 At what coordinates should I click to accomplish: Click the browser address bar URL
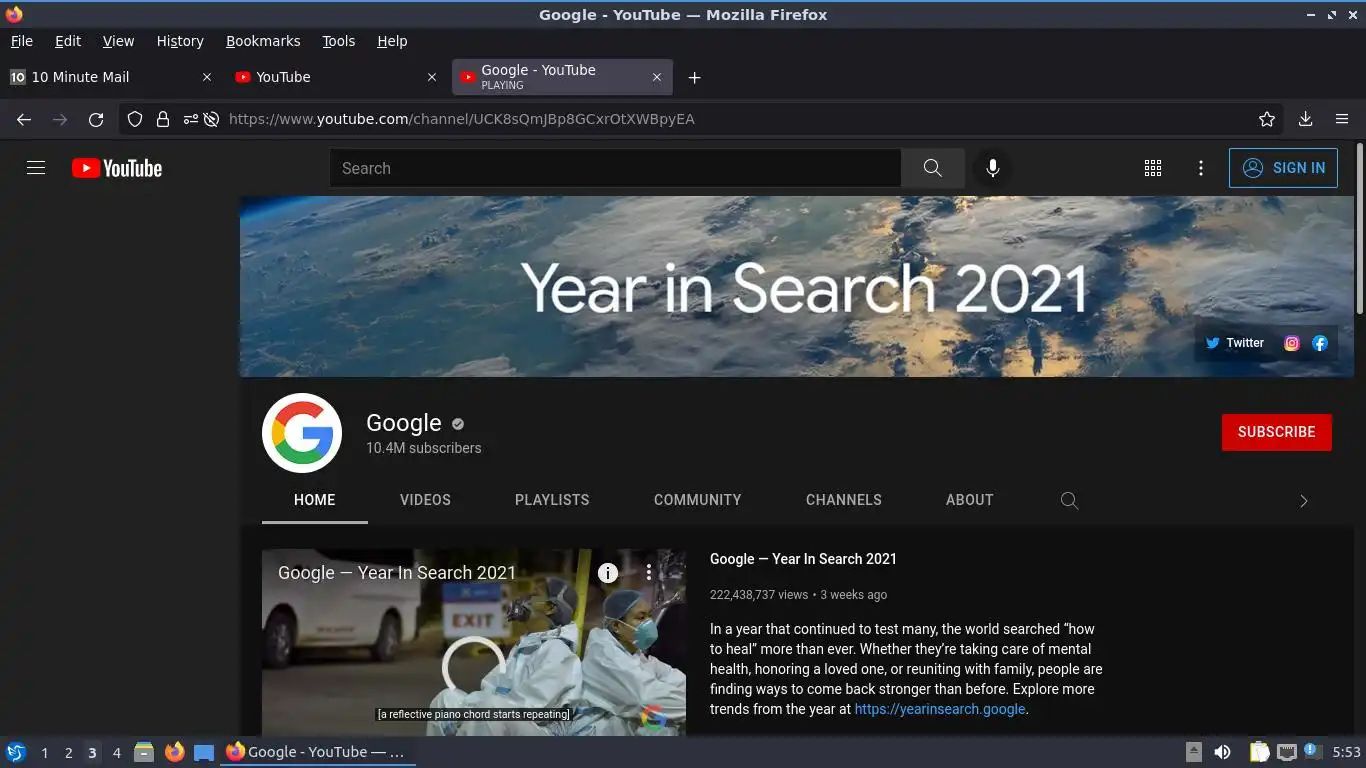point(462,119)
